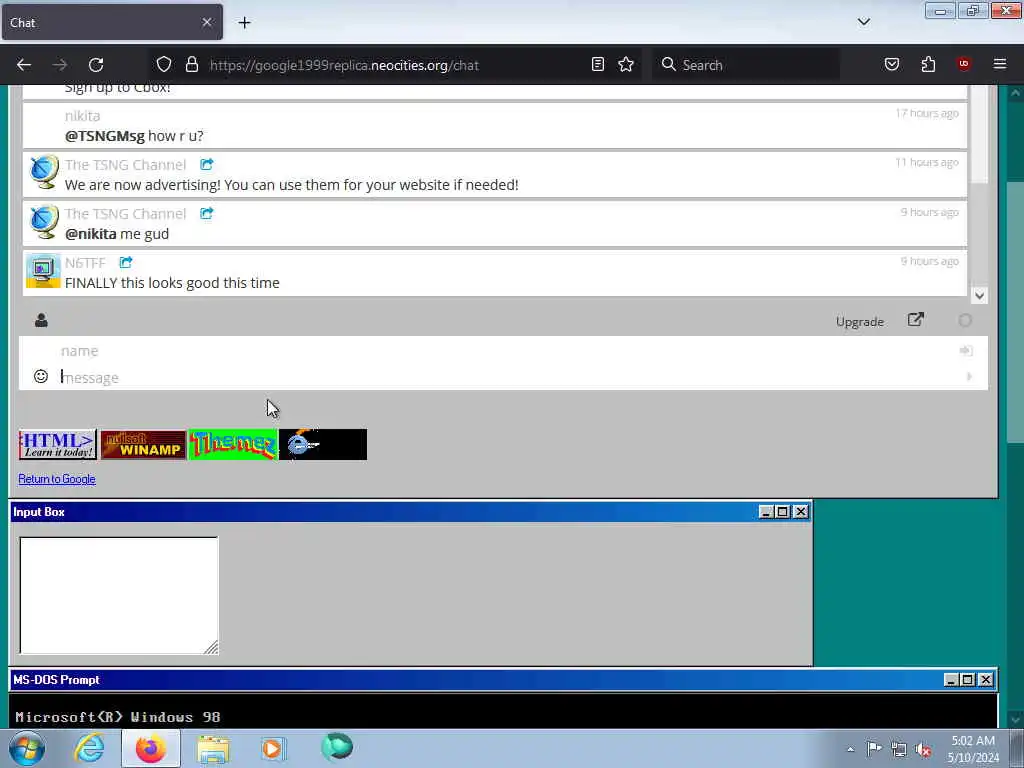This screenshot has width=1024, height=768.
Task: Open The TSNG Channel 'me gud' share icon
Action: tap(206, 214)
